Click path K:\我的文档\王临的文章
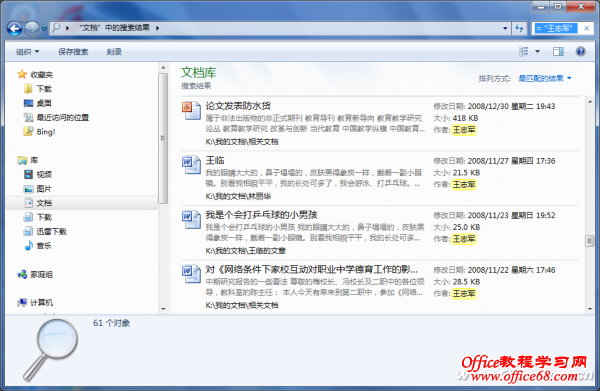This screenshot has height=391, width=600. point(246,251)
